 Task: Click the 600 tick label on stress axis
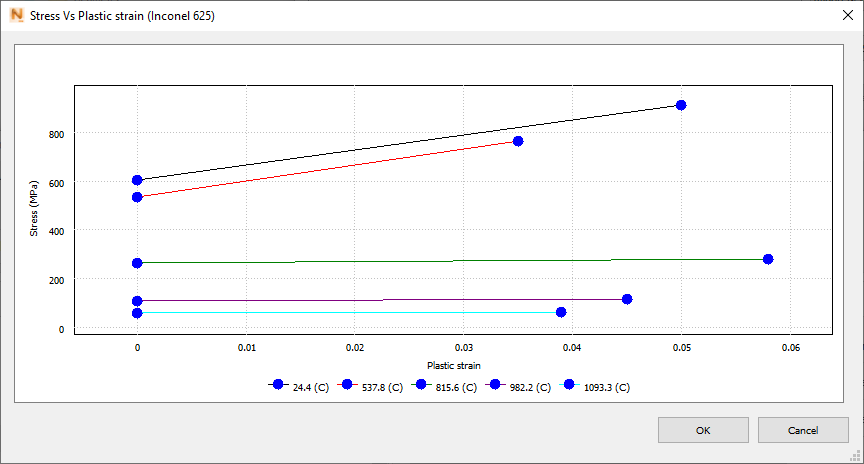(56, 183)
